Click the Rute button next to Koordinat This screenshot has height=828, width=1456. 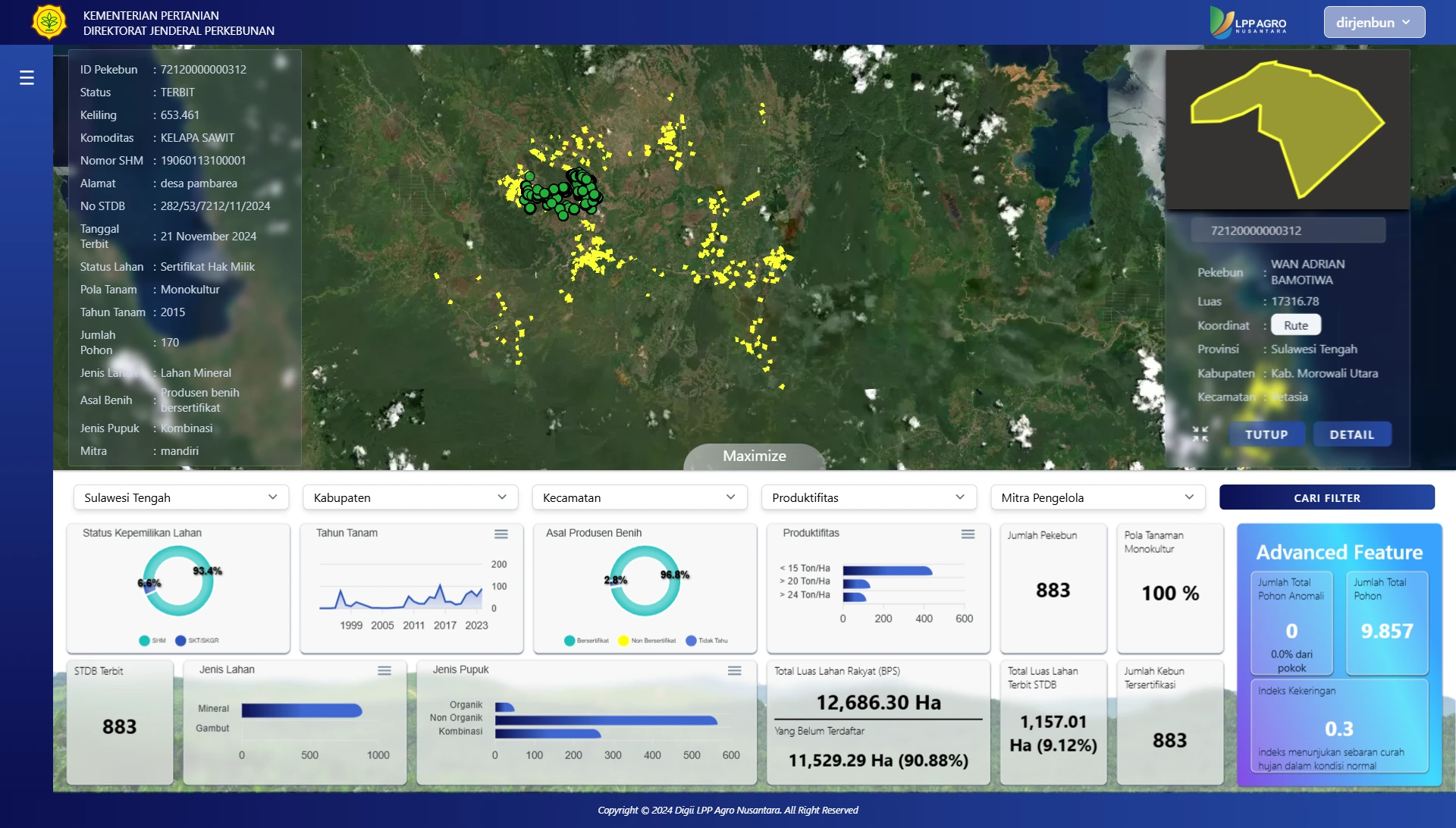coord(1296,325)
